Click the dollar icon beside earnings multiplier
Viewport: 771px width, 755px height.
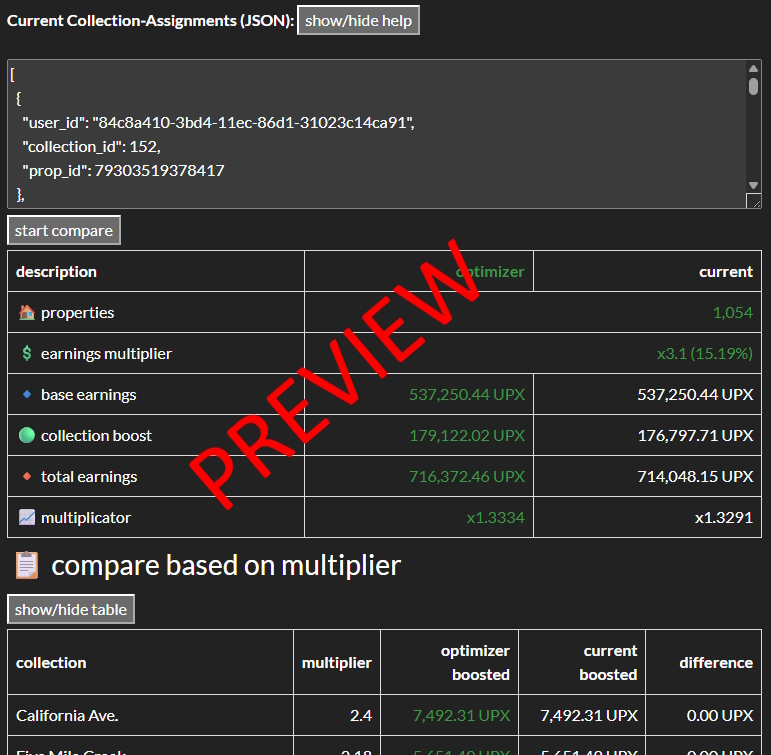pos(27,354)
